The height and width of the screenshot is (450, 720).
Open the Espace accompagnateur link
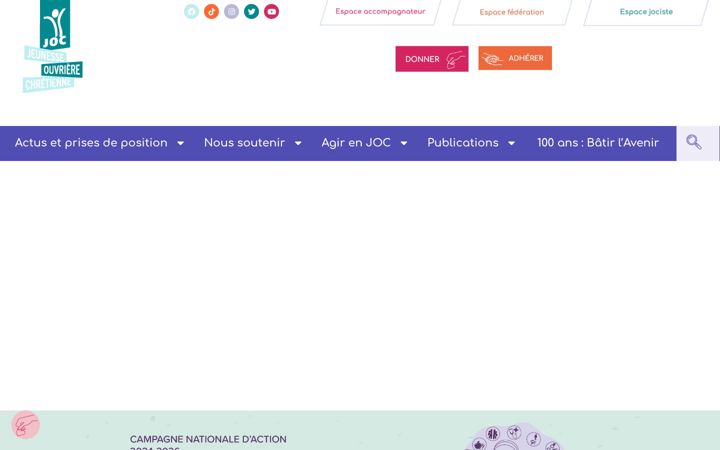click(x=380, y=11)
